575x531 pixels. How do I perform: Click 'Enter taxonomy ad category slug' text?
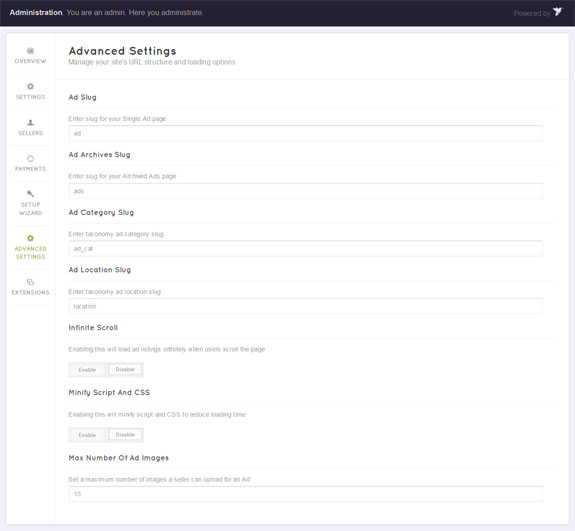(116, 234)
